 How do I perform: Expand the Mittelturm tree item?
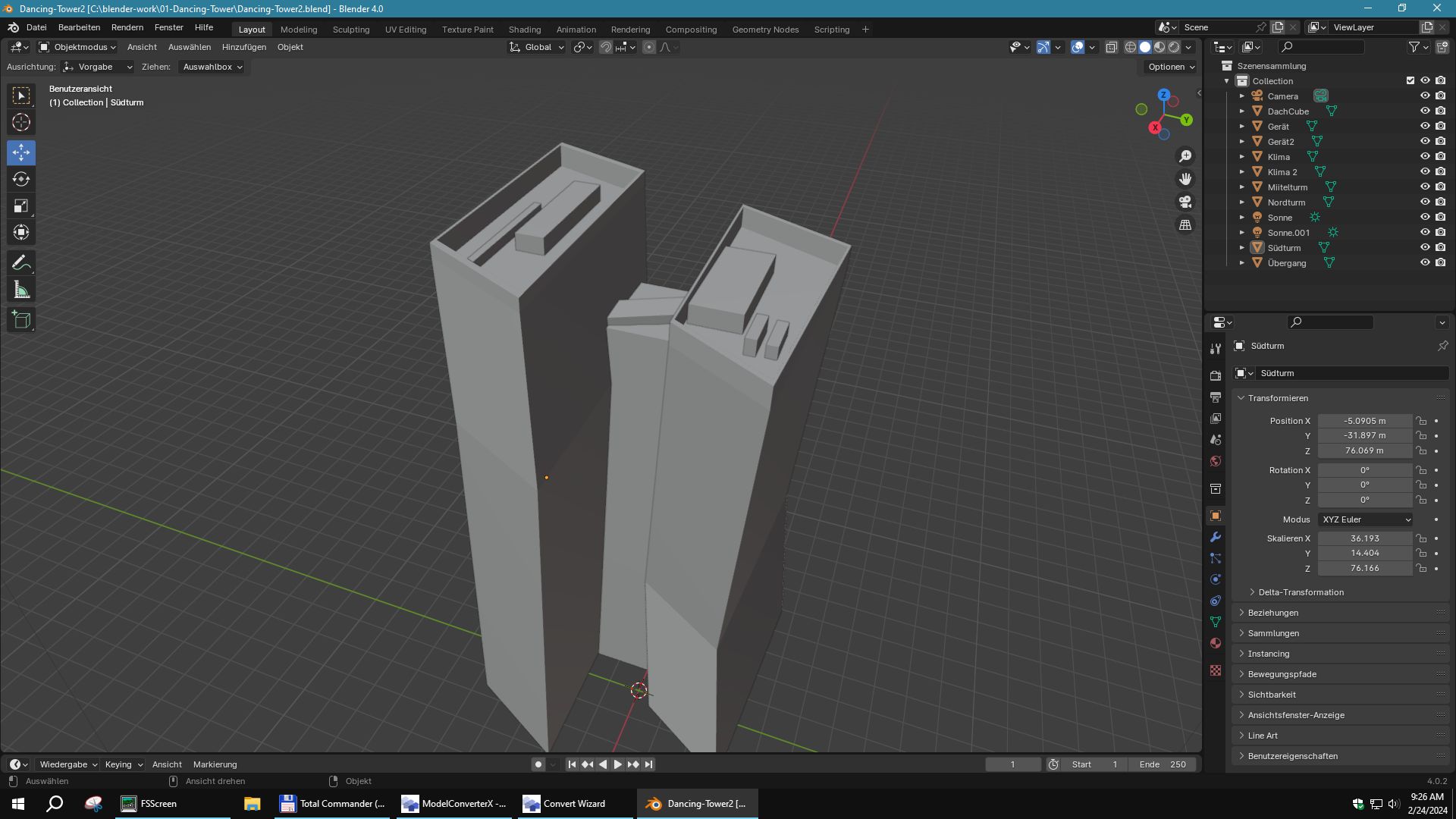[1241, 187]
